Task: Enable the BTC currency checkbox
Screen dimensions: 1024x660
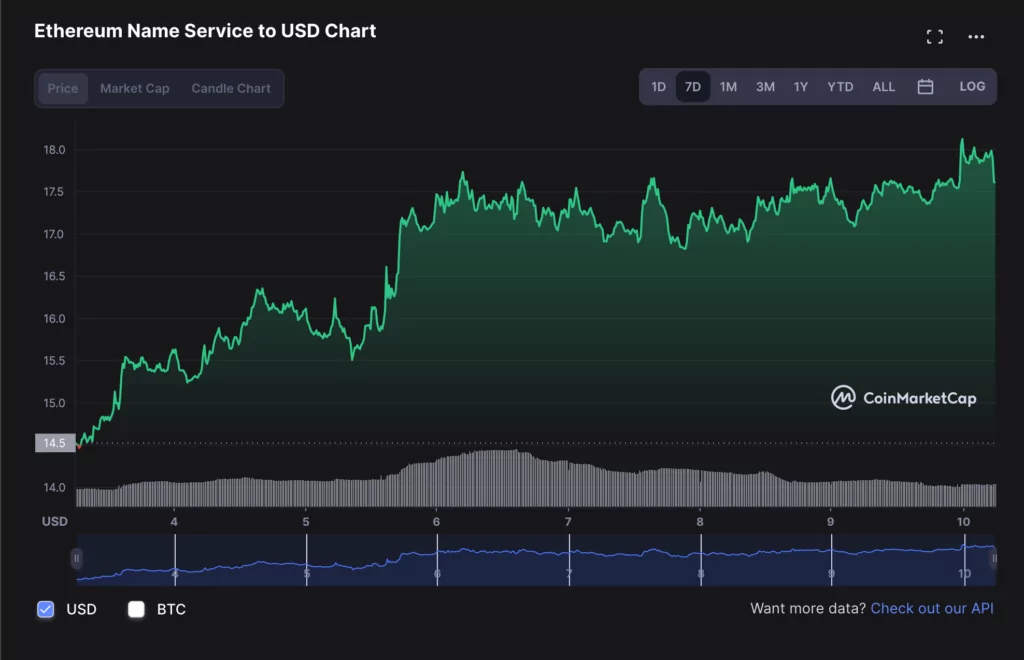Action: (x=136, y=609)
